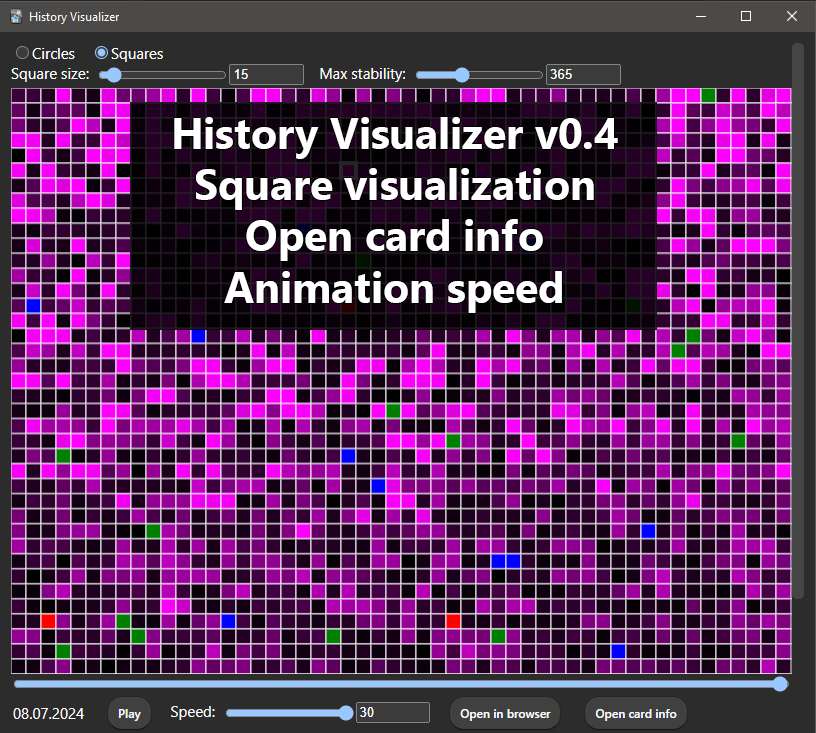
Task: Select the red square near the bottom-left
Action: (x=48, y=621)
